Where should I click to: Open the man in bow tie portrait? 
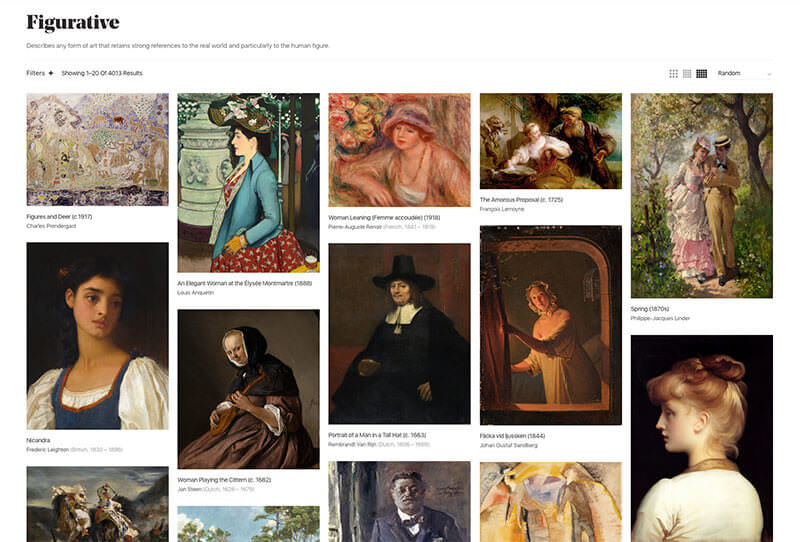399,502
